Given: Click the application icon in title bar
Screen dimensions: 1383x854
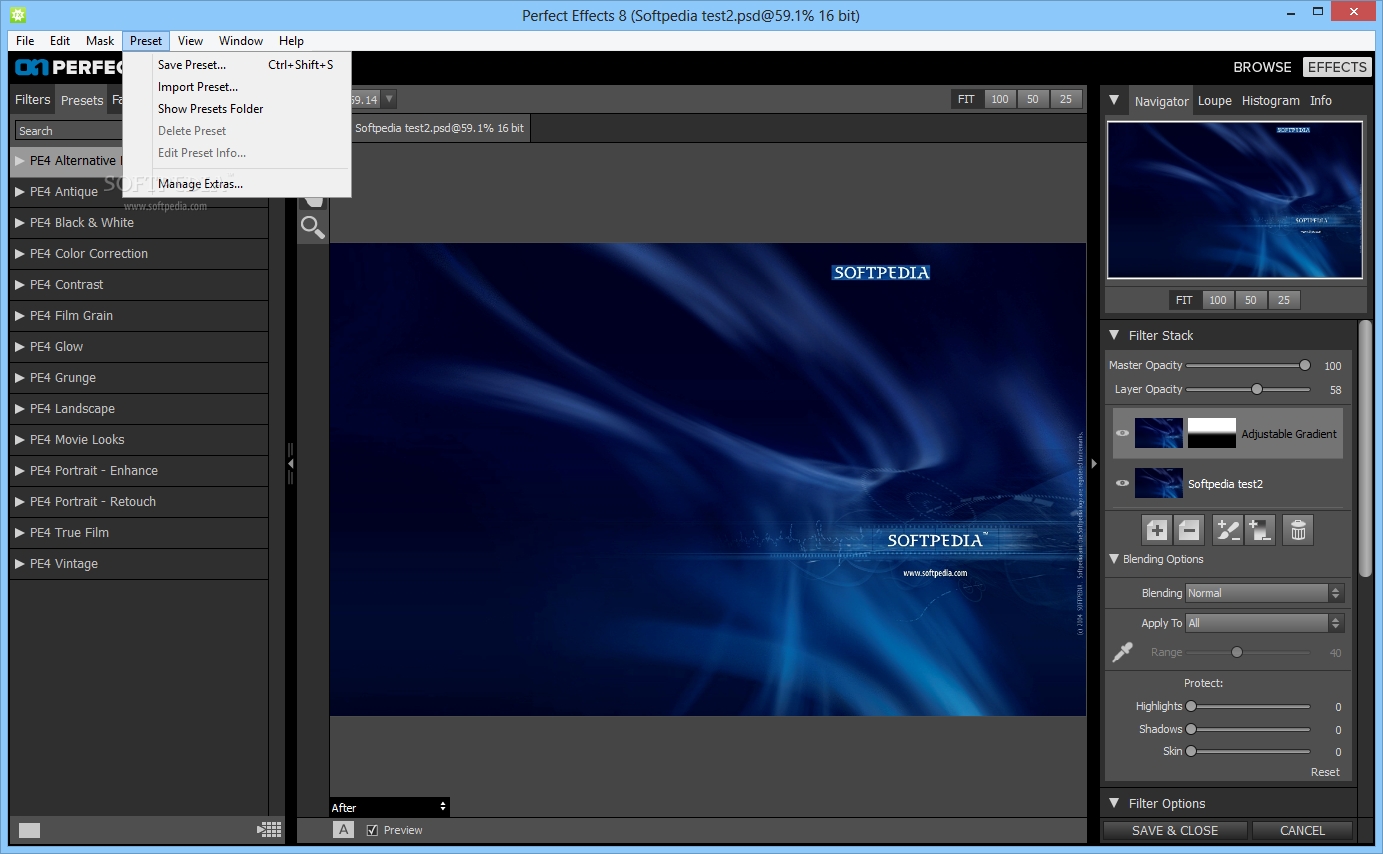Looking at the screenshot, I should pyautogui.click(x=18, y=15).
